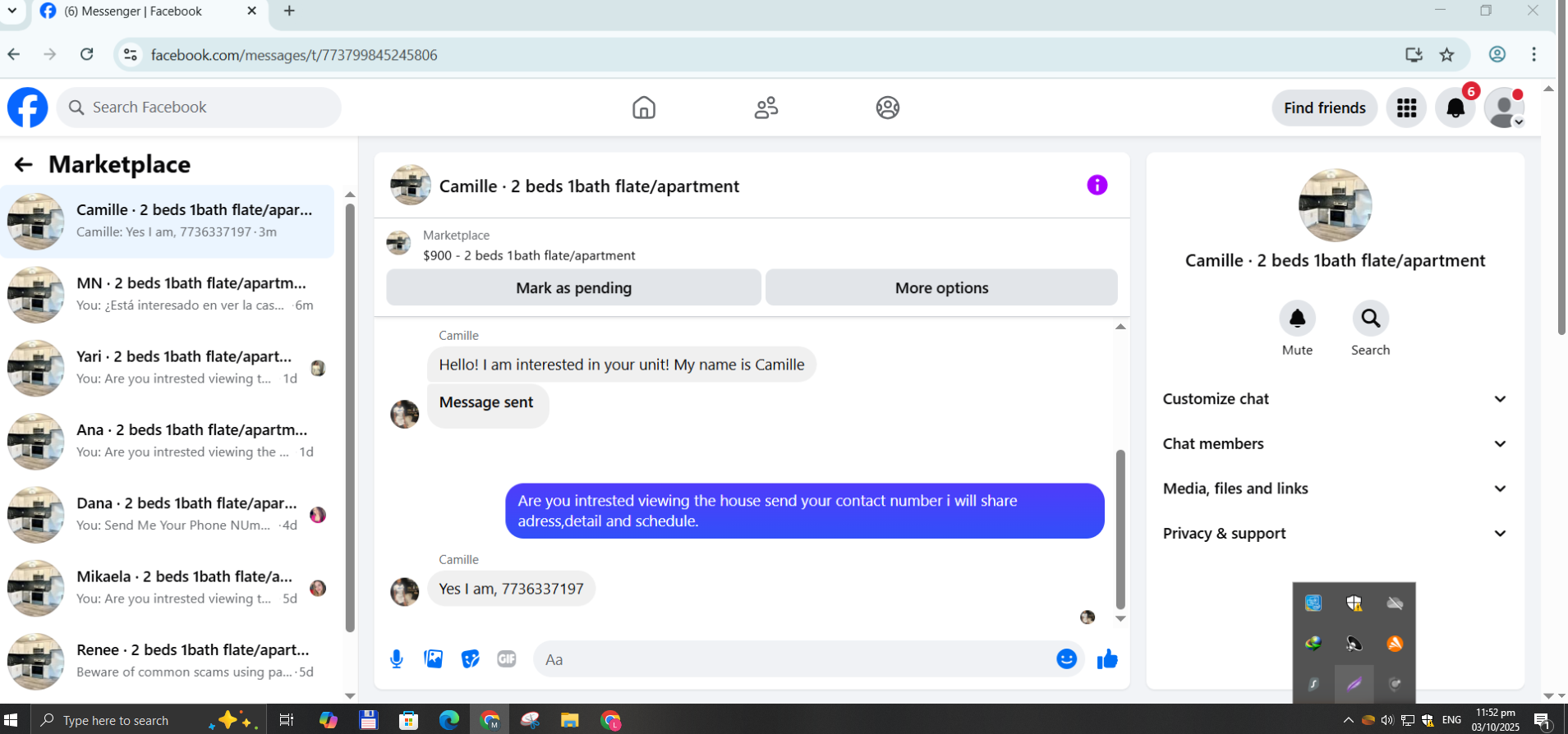Open Microsoft Store from taskbar

[x=408, y=720]
